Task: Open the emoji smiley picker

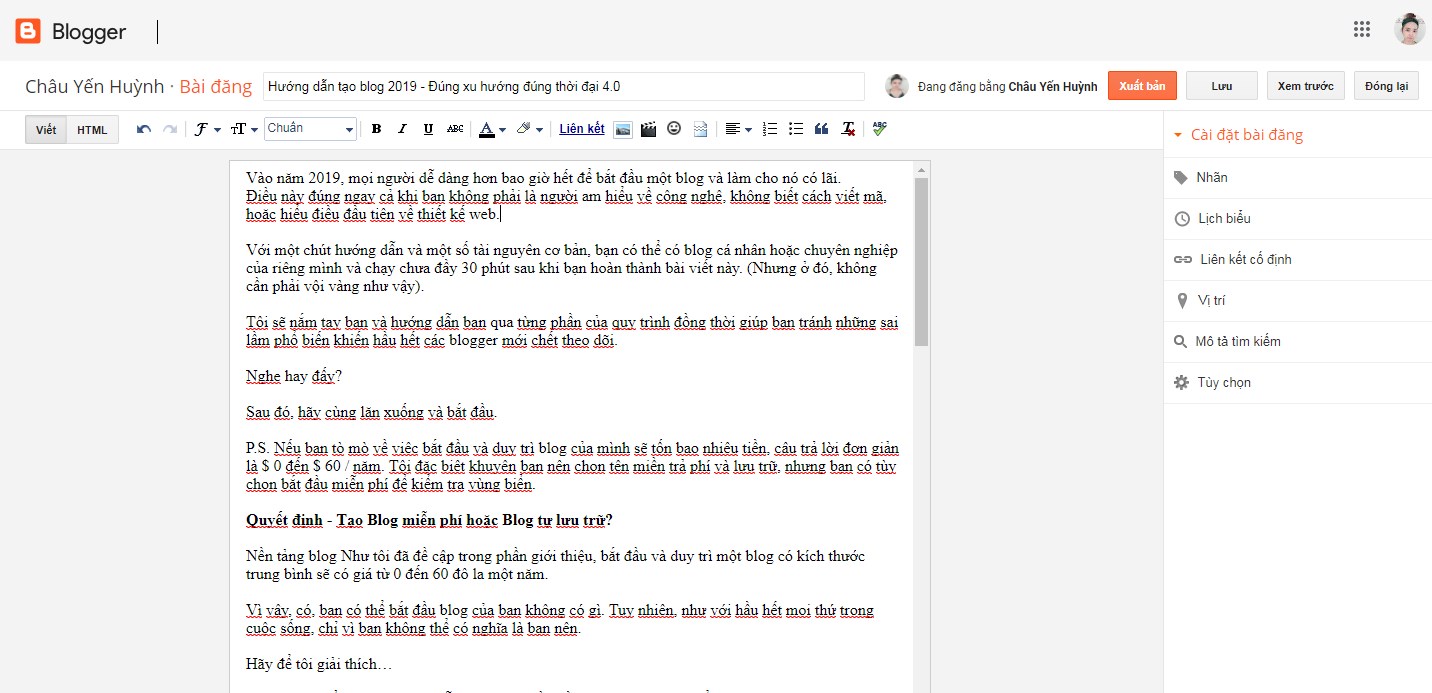Action: [x=674, y=129]
